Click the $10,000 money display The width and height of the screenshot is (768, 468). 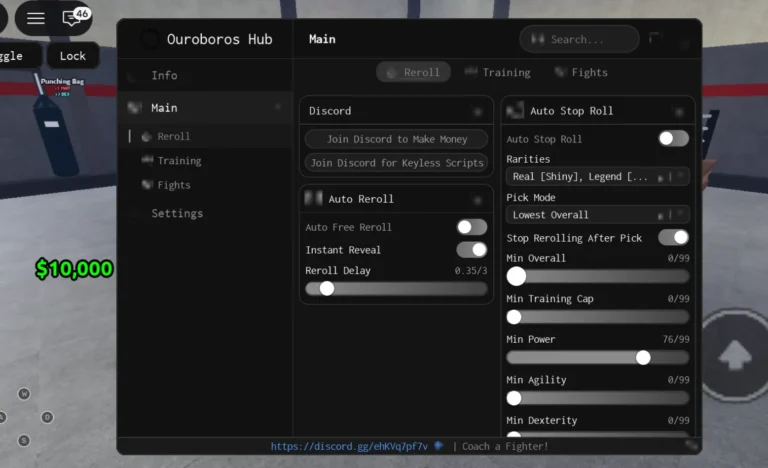(74, 269)
